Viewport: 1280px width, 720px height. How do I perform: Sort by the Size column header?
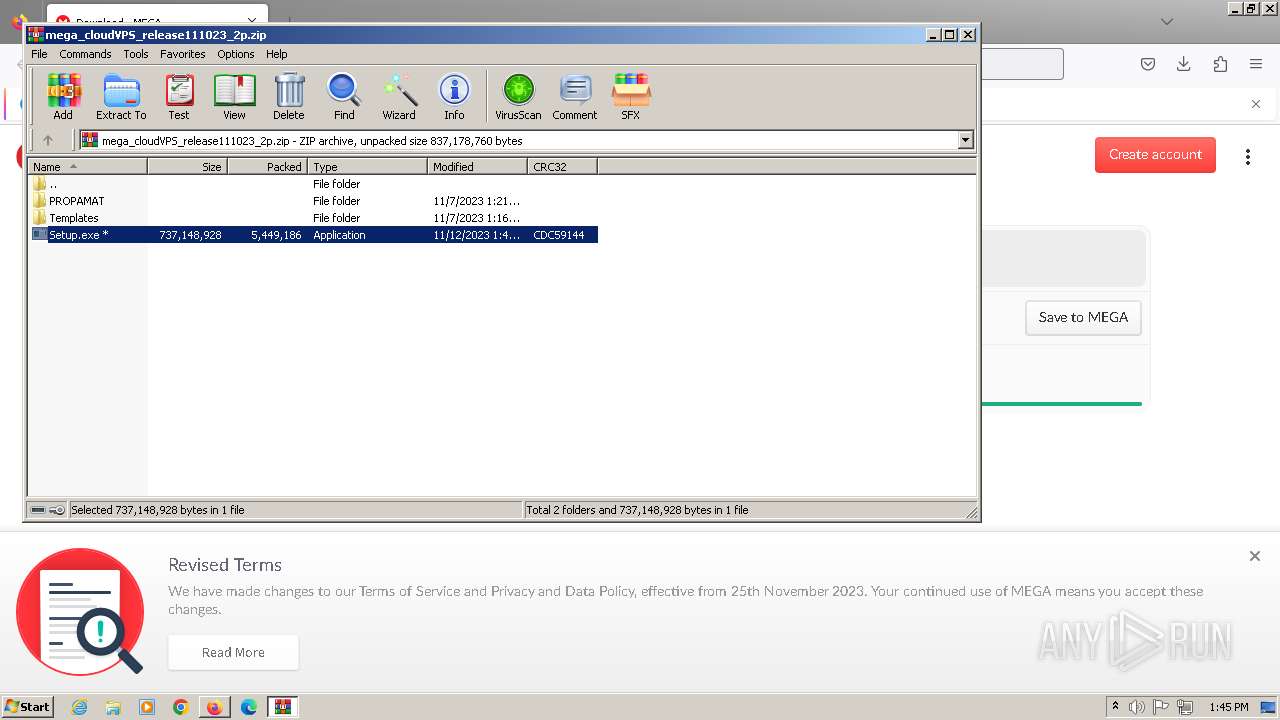point(188,167)
